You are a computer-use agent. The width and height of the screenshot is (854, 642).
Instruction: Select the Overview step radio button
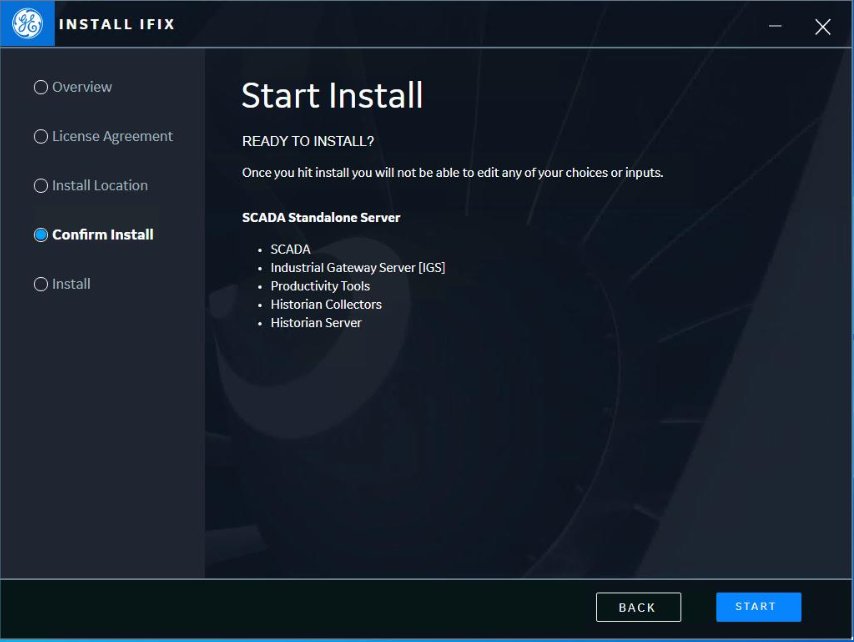[41, 87]
